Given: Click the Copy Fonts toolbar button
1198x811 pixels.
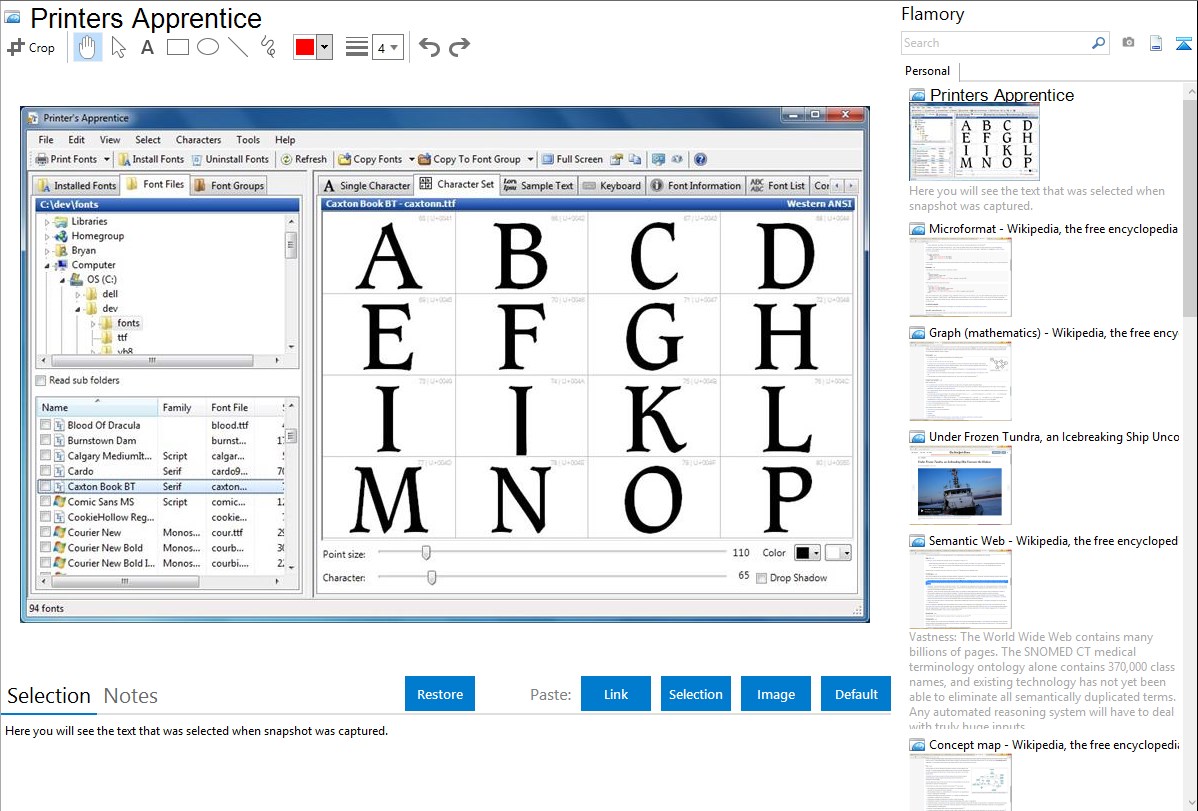Looking at the screenshot, I should tap(370, 159).
